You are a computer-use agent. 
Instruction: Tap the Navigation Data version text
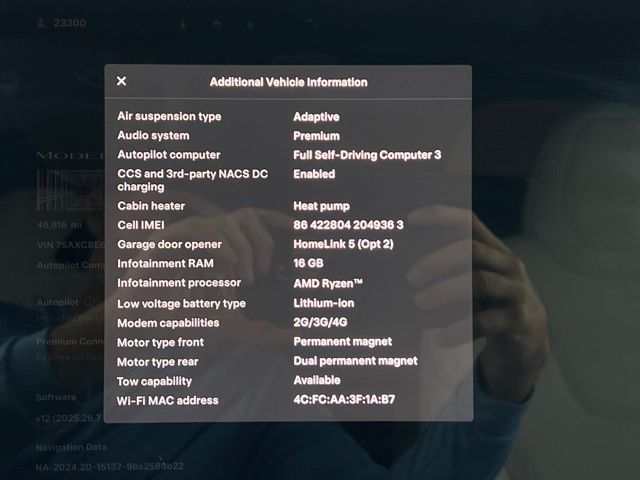110,466
